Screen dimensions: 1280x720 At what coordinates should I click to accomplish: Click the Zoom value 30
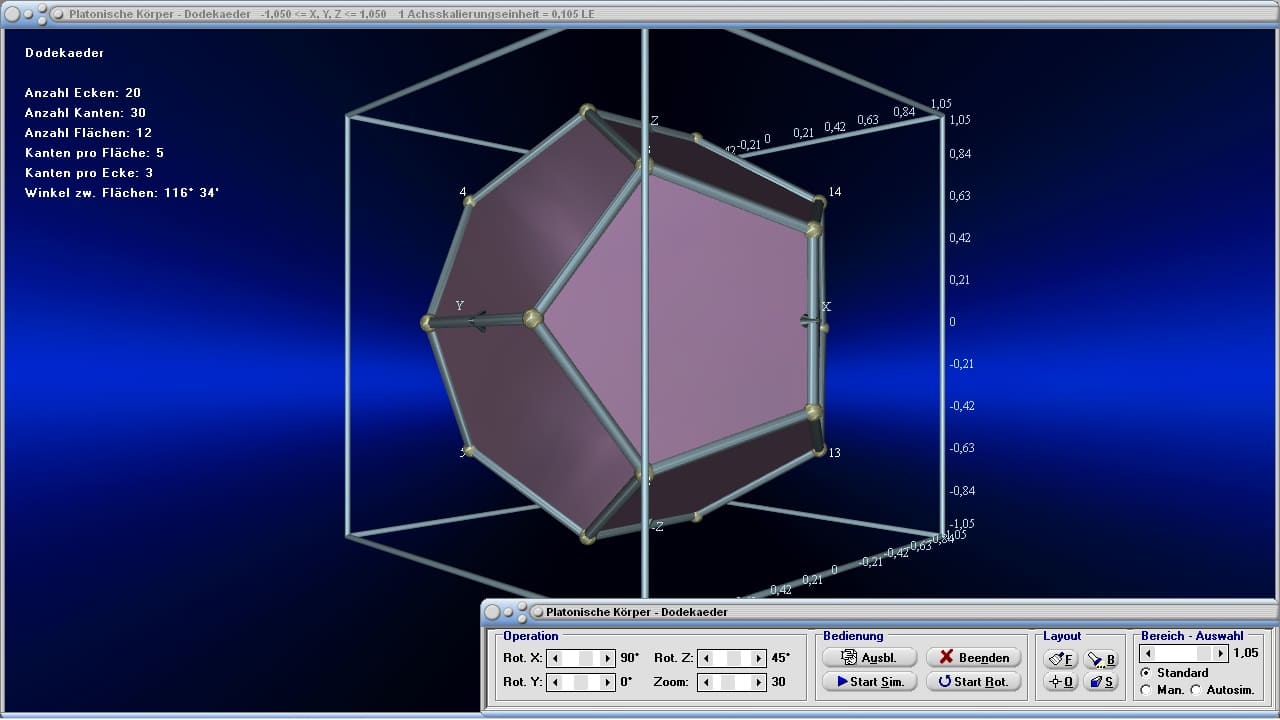(778, 682)
